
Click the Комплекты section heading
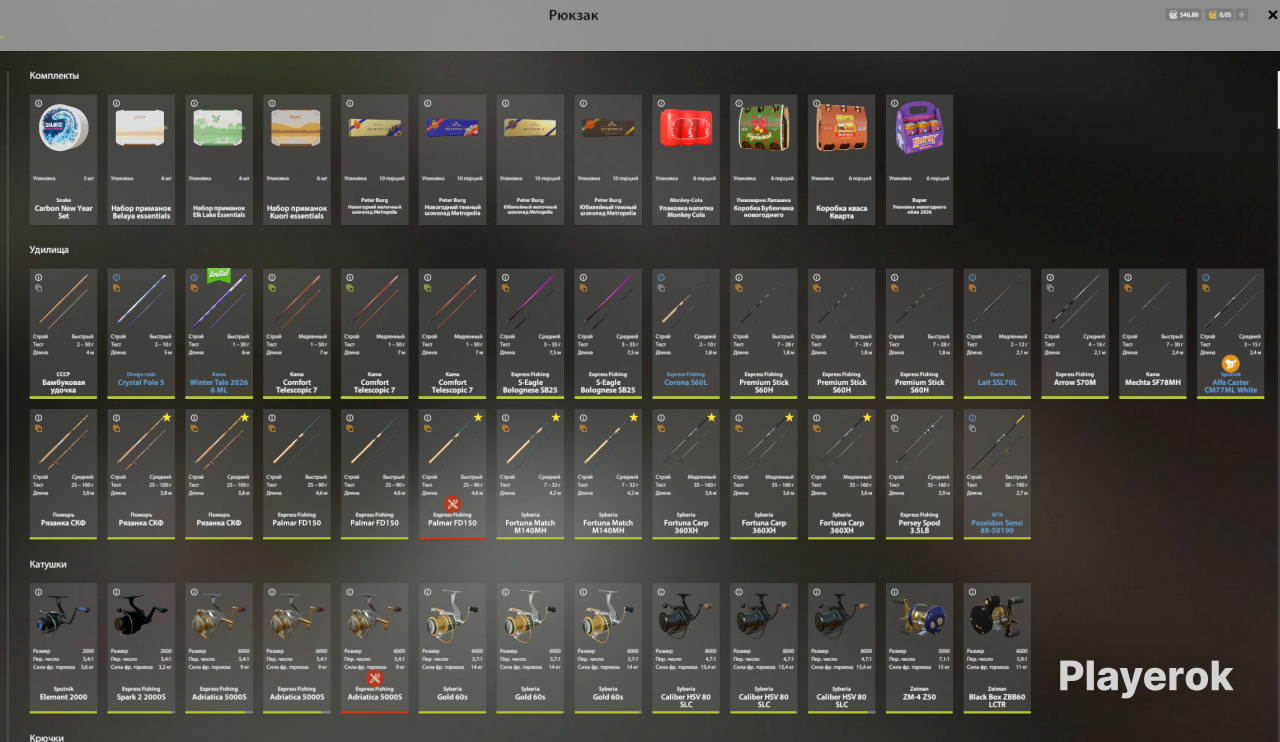point(55,76)
